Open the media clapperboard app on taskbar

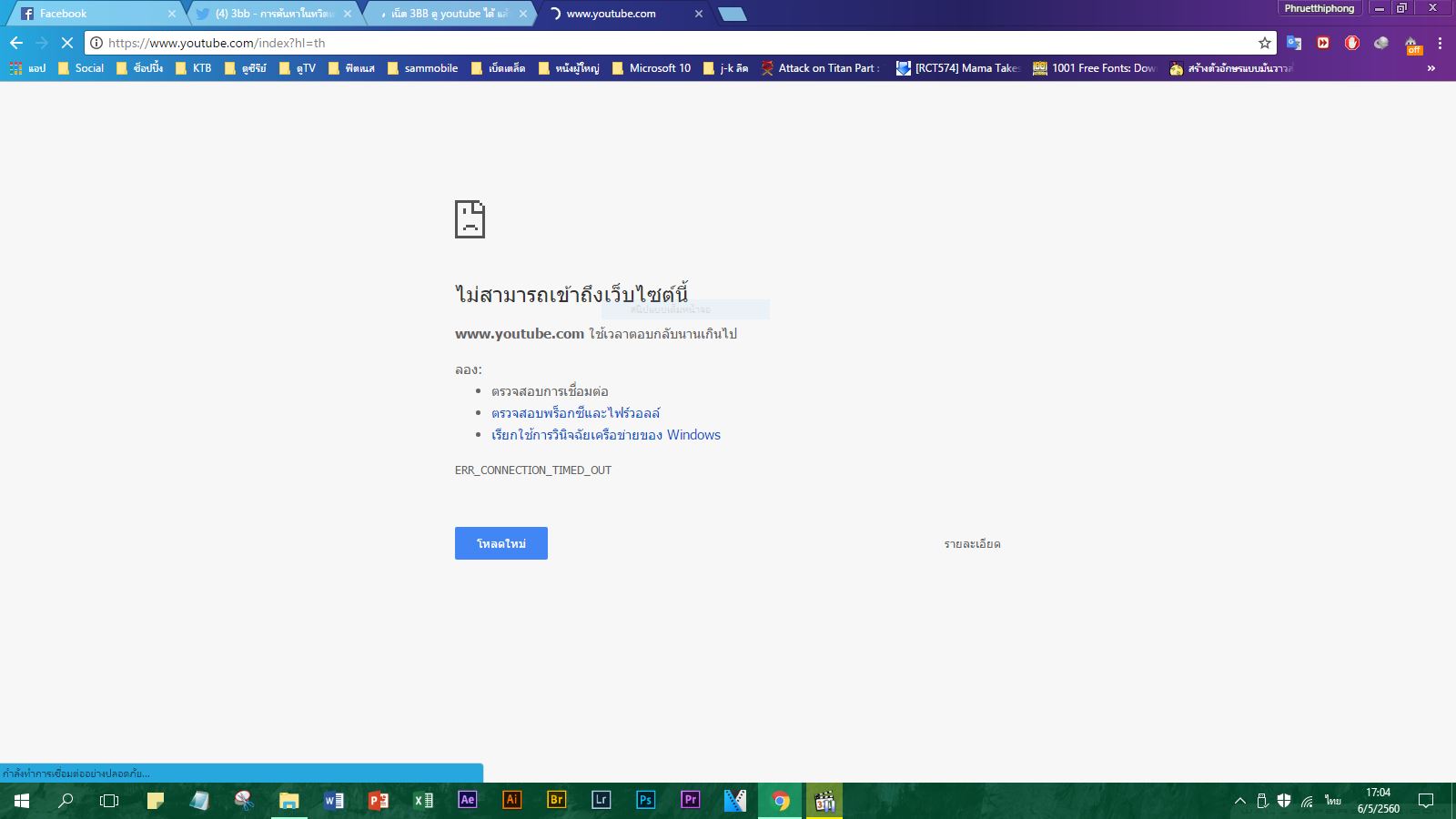pos(824,801)
